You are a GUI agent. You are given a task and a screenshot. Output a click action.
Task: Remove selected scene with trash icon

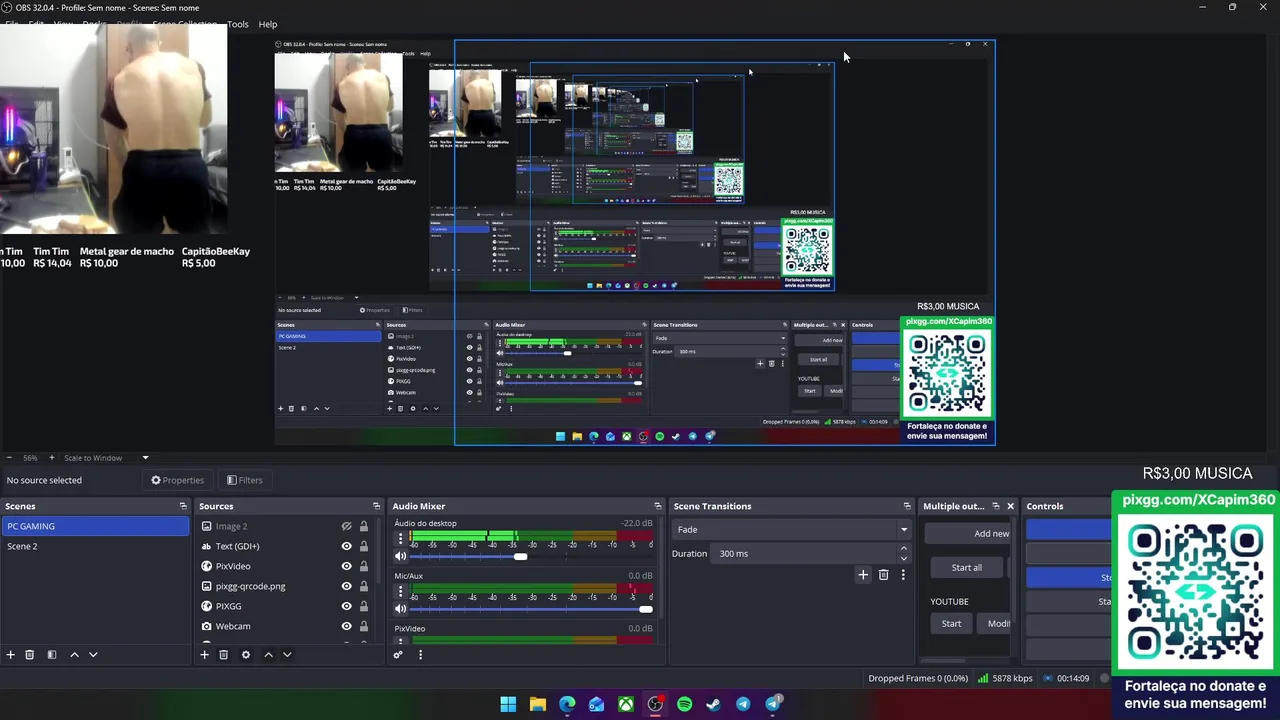tap(30, 655)
